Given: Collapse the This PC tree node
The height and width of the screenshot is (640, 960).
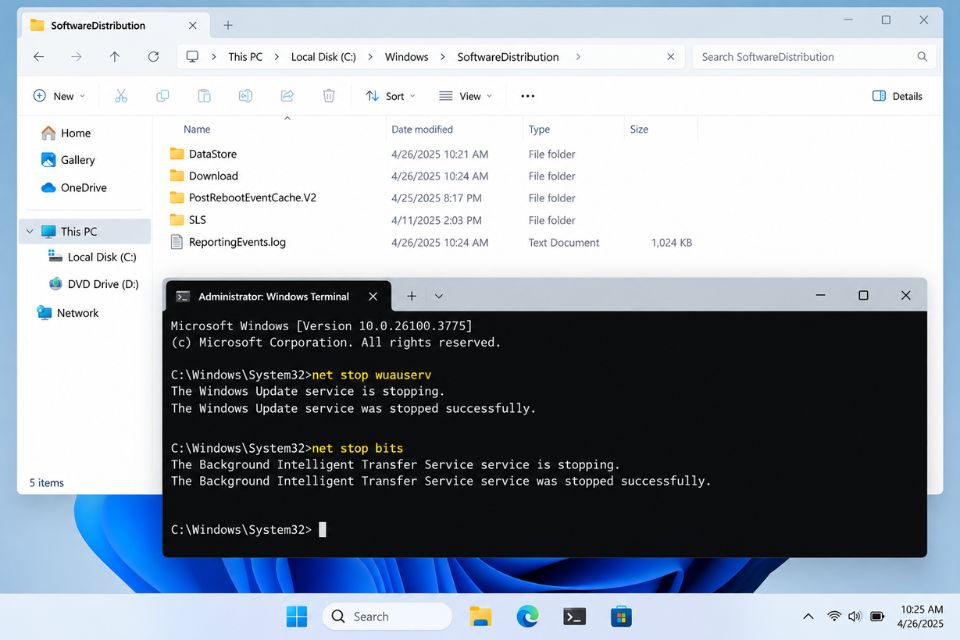Looking at the screenshot, I should pos(29,232).
